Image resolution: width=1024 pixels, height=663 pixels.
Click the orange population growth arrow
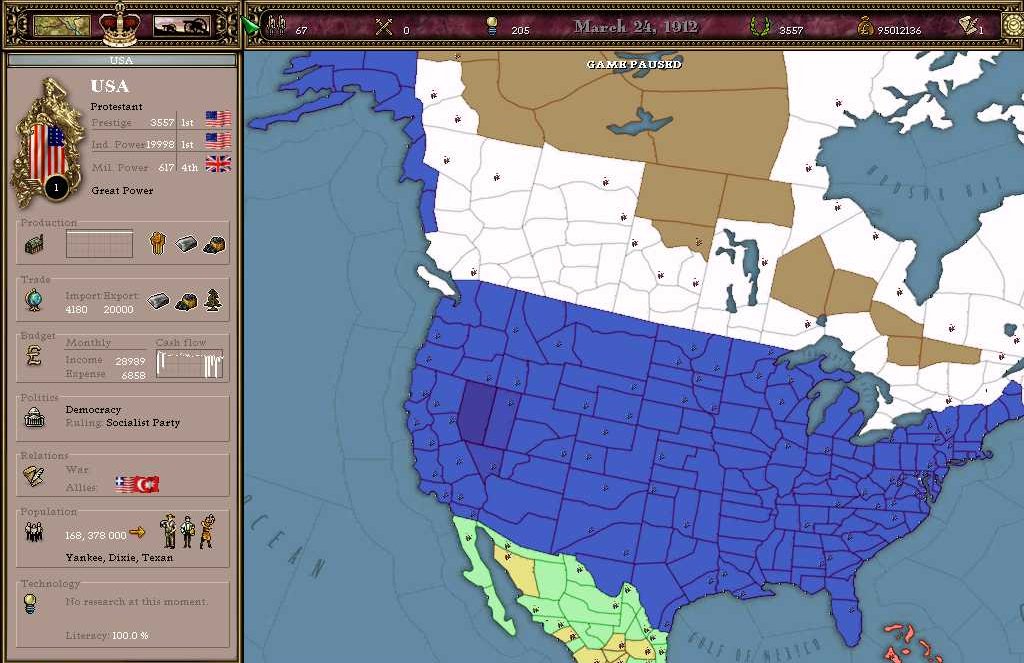point(137,532)
